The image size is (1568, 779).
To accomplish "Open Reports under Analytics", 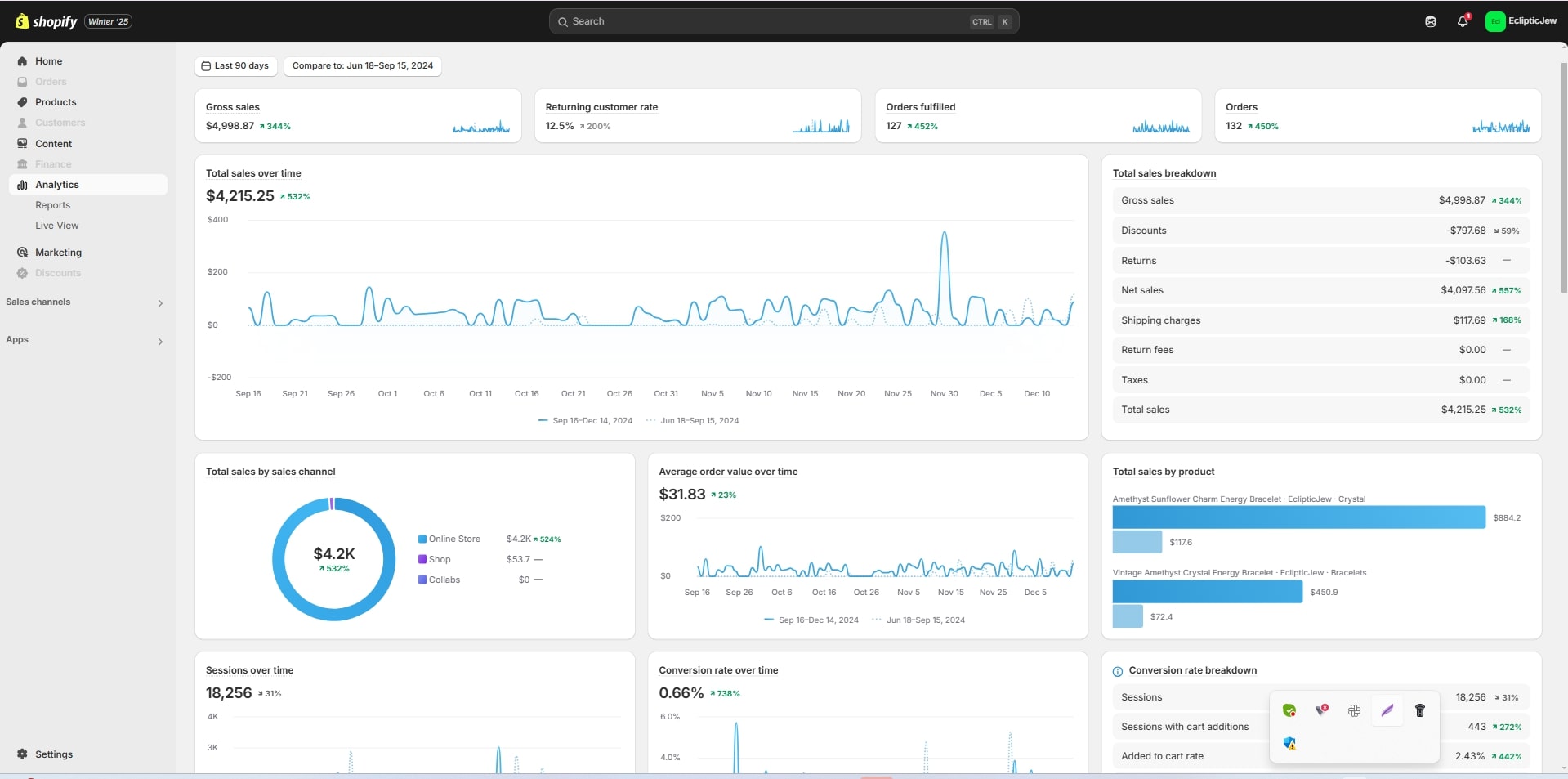I will [x=52, y=205].
